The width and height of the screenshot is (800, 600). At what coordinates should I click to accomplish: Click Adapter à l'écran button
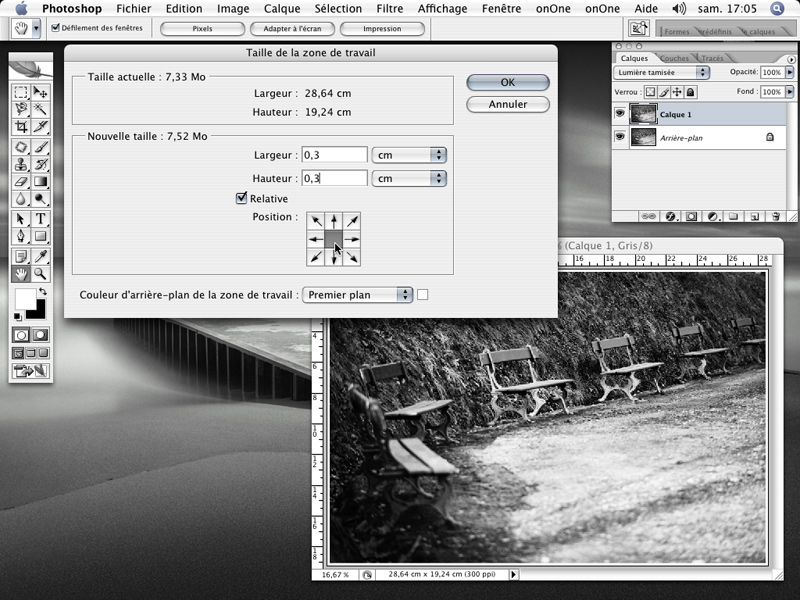tap(292, 29)
